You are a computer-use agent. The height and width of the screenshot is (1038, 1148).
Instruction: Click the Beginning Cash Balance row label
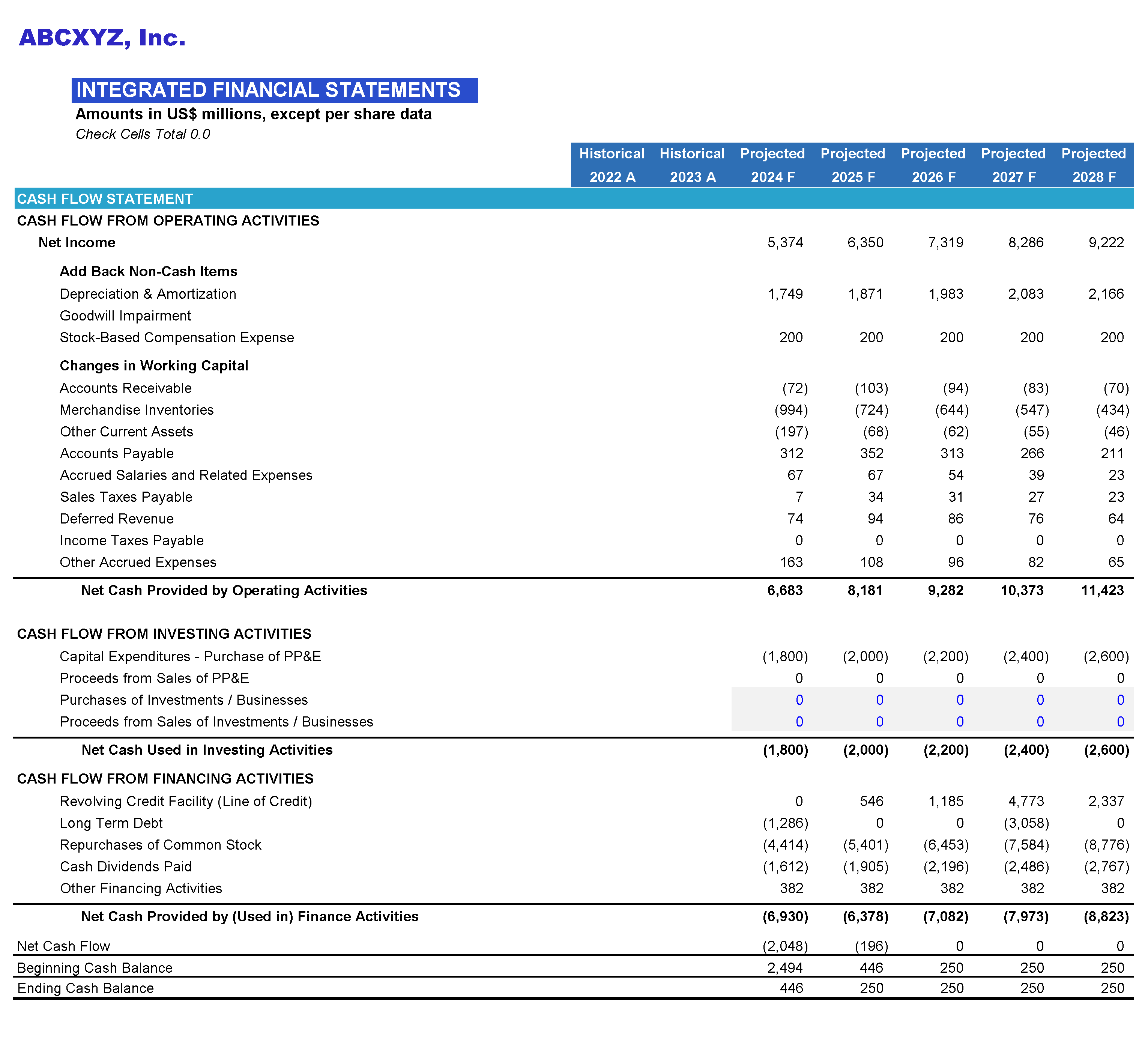tap(95, 967)
